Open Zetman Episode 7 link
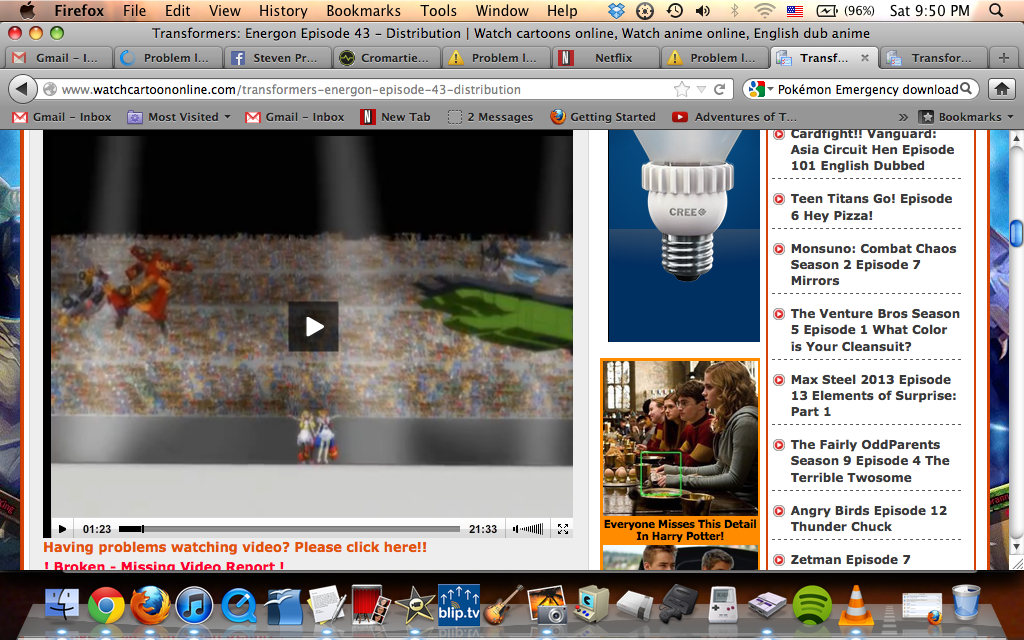The image size is (1024, 640). (850, 560)
